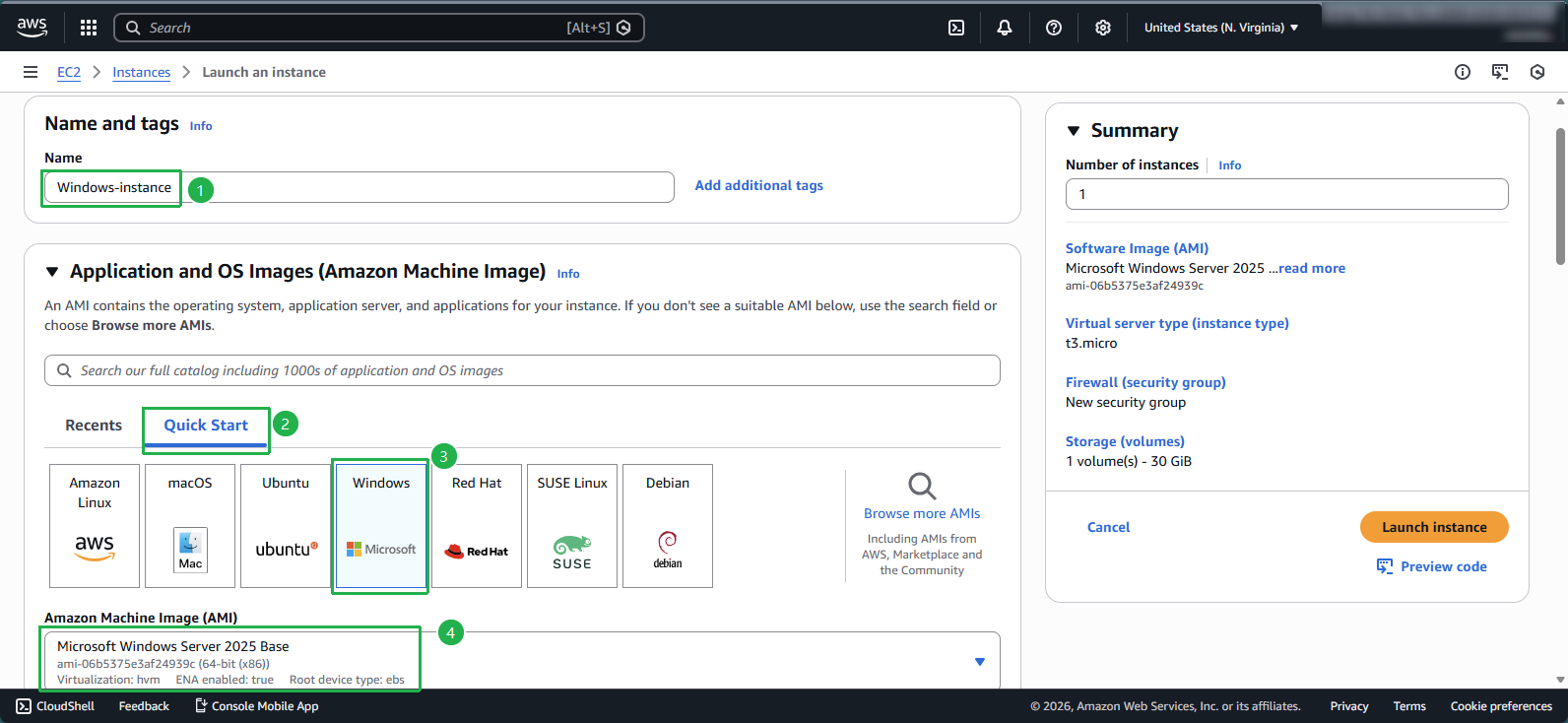Switch to the Recents tab

94,426
